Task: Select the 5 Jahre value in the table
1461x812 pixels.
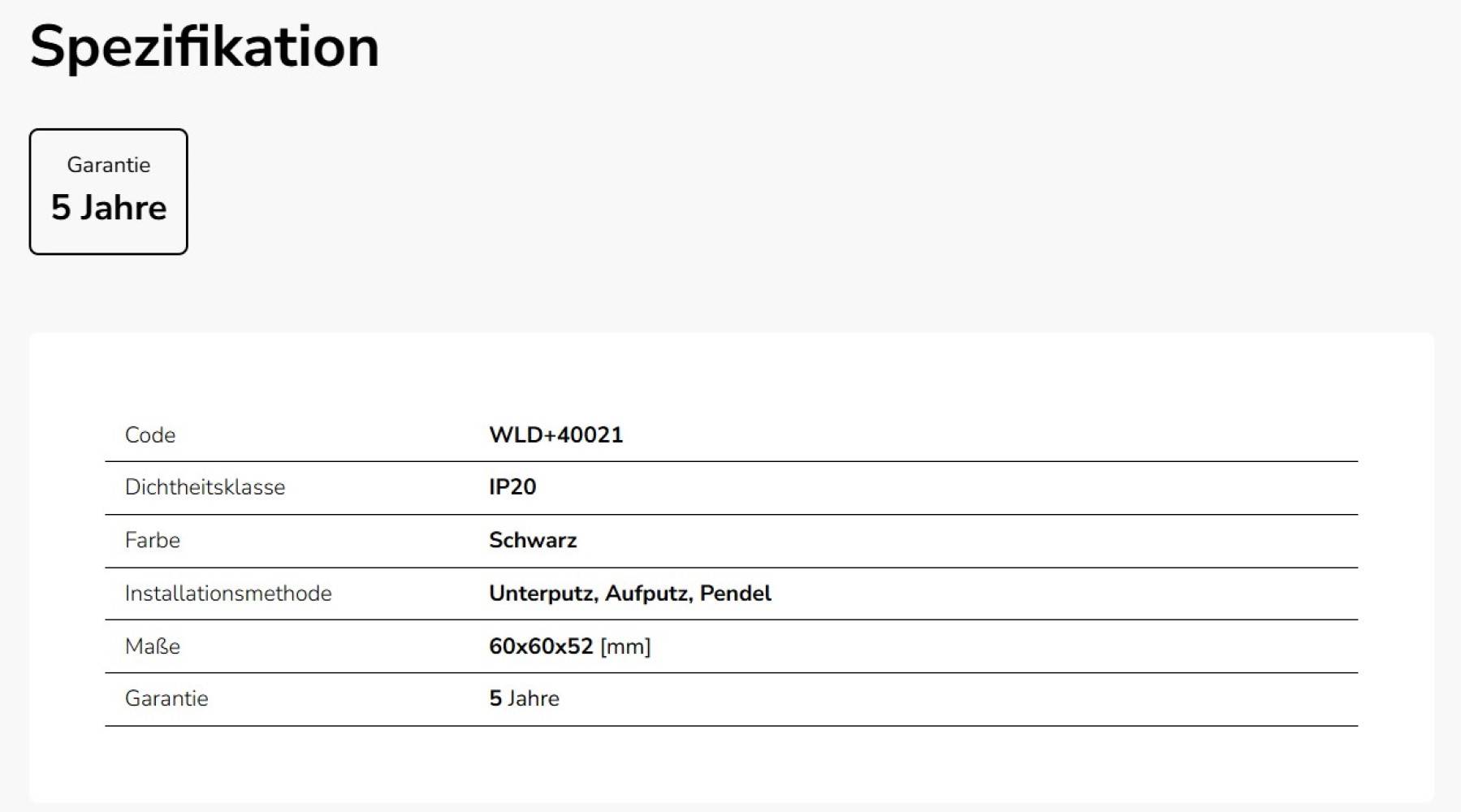Action: point(524,698)
